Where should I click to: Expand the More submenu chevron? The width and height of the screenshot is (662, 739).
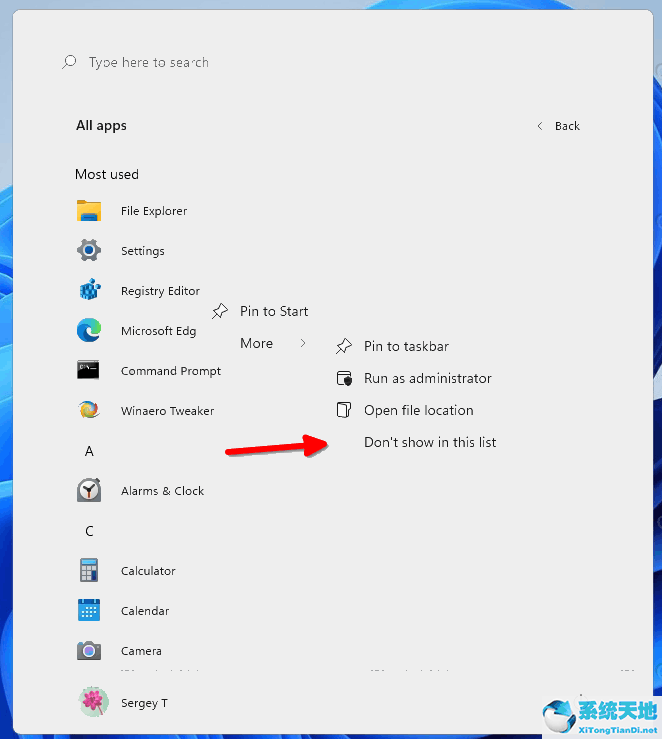(303, 343)
